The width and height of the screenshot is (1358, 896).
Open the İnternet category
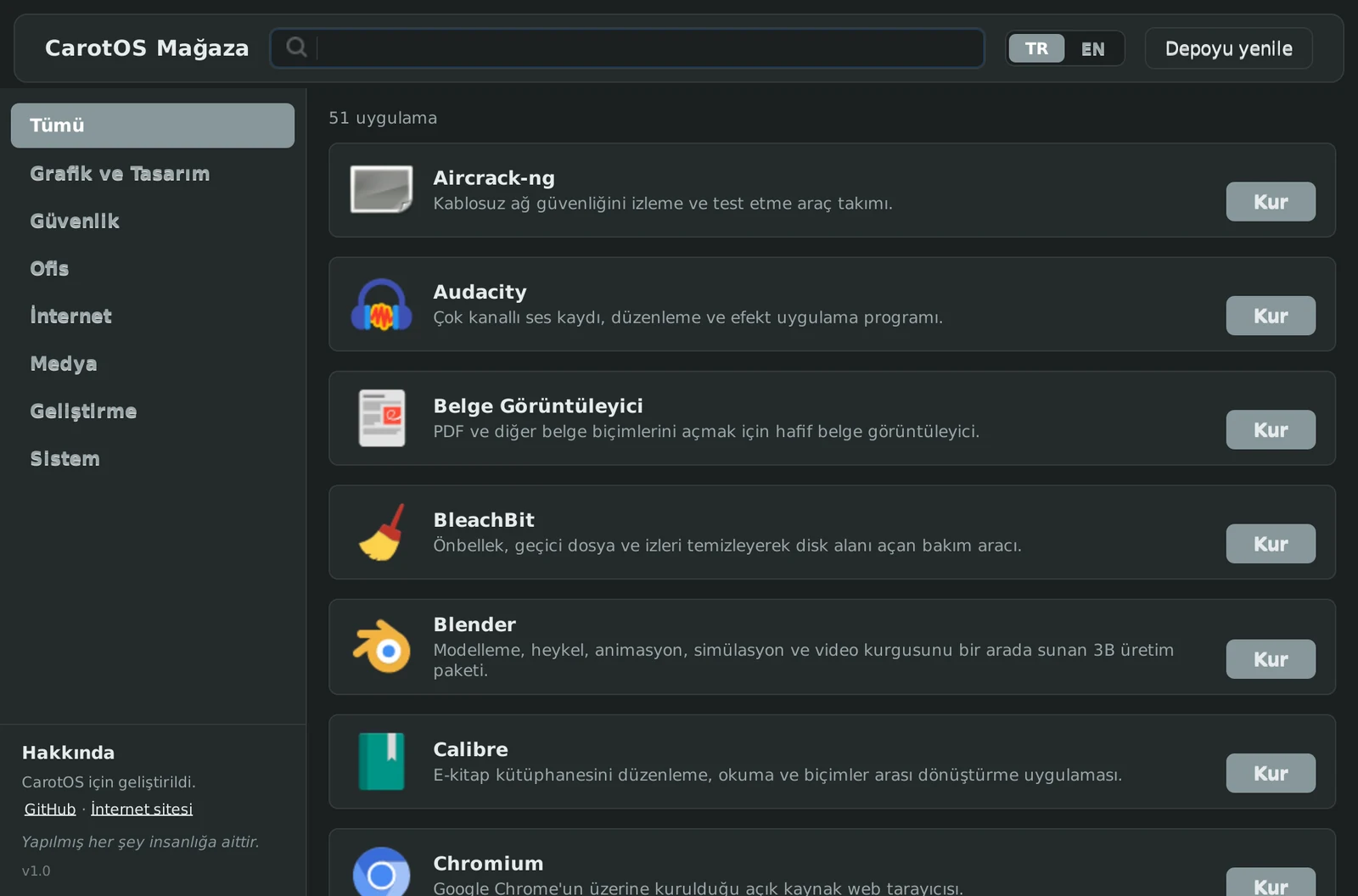153,316
